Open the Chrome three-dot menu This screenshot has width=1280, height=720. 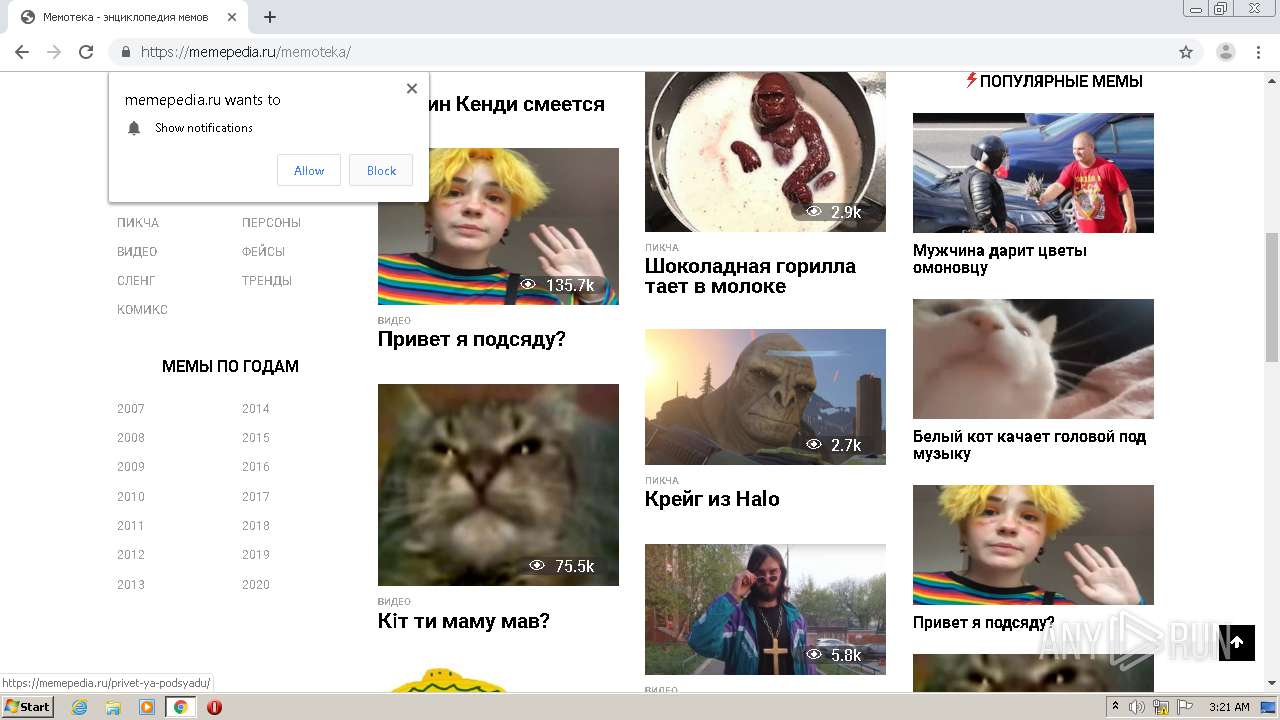click(x=1258, y=52)
